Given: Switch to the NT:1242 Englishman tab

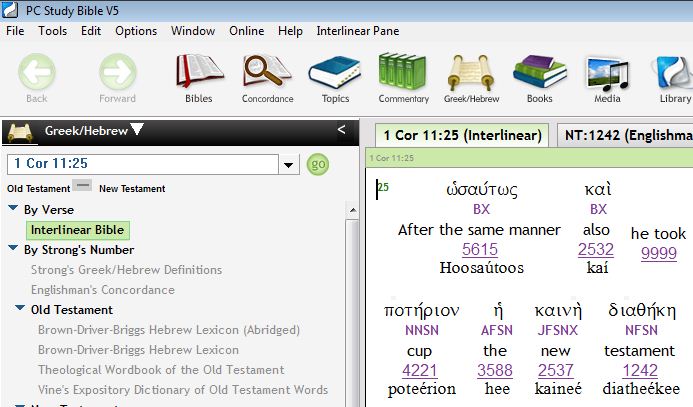Looking at the screenshot, I should pyautogui.click(x=626, y=135).
